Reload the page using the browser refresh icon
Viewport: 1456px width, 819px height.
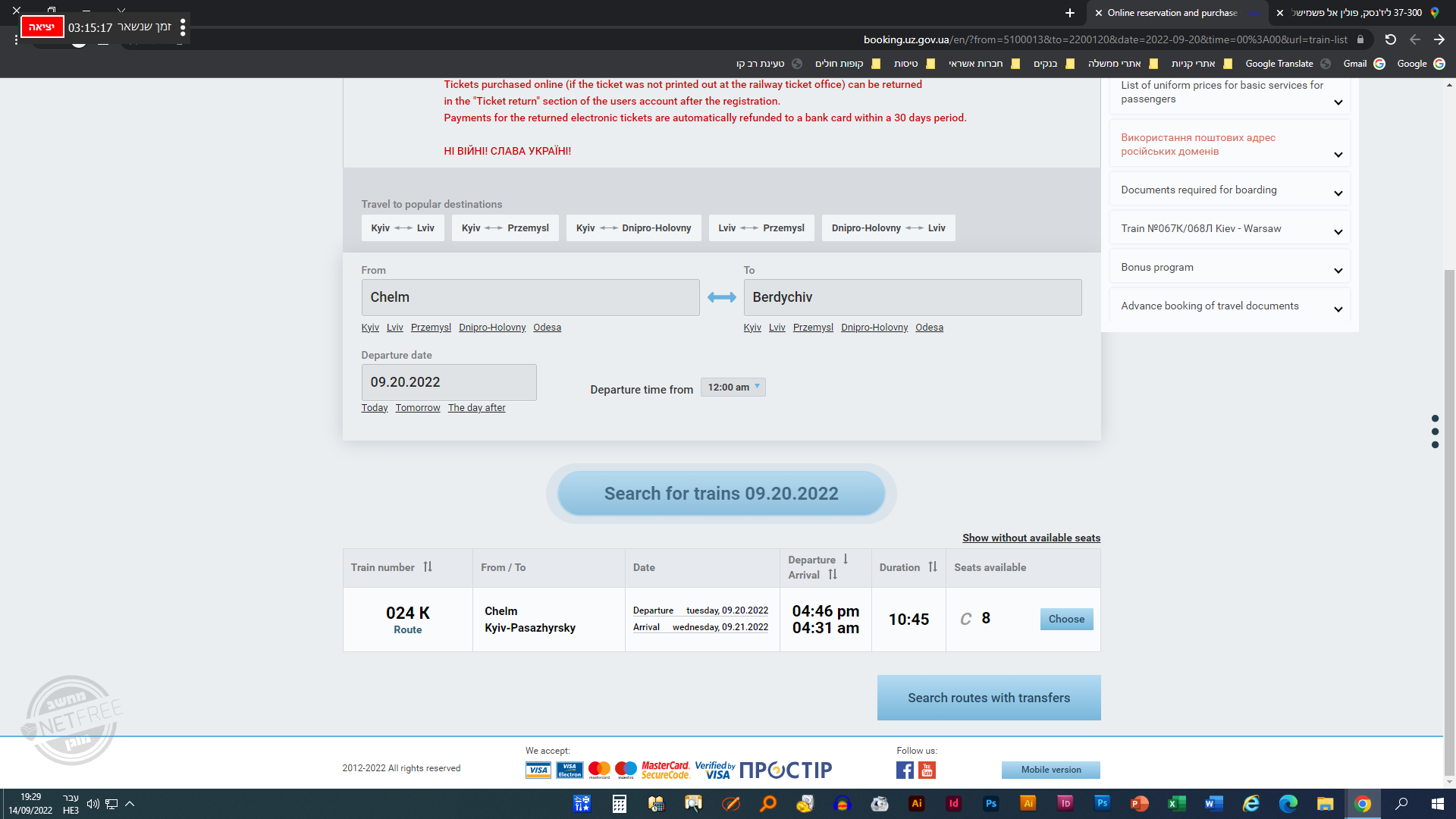(1390, 39)
